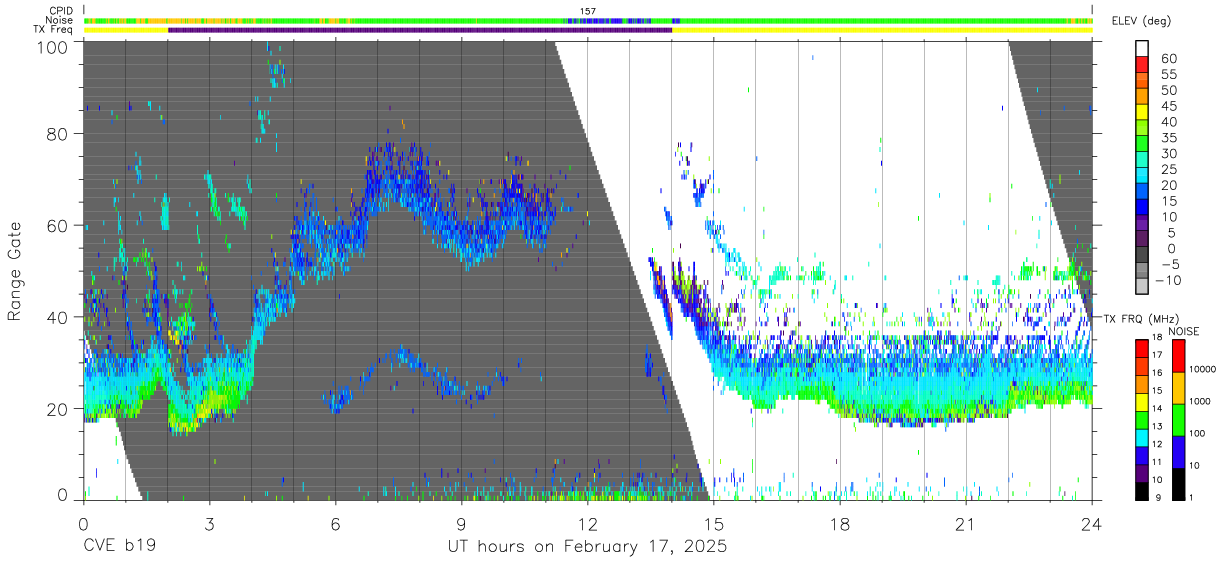This screenshot has height=567, width=1228.
Task: Pick the cyan ELEV segment between 20 and 25
Action: (1142, 175)
